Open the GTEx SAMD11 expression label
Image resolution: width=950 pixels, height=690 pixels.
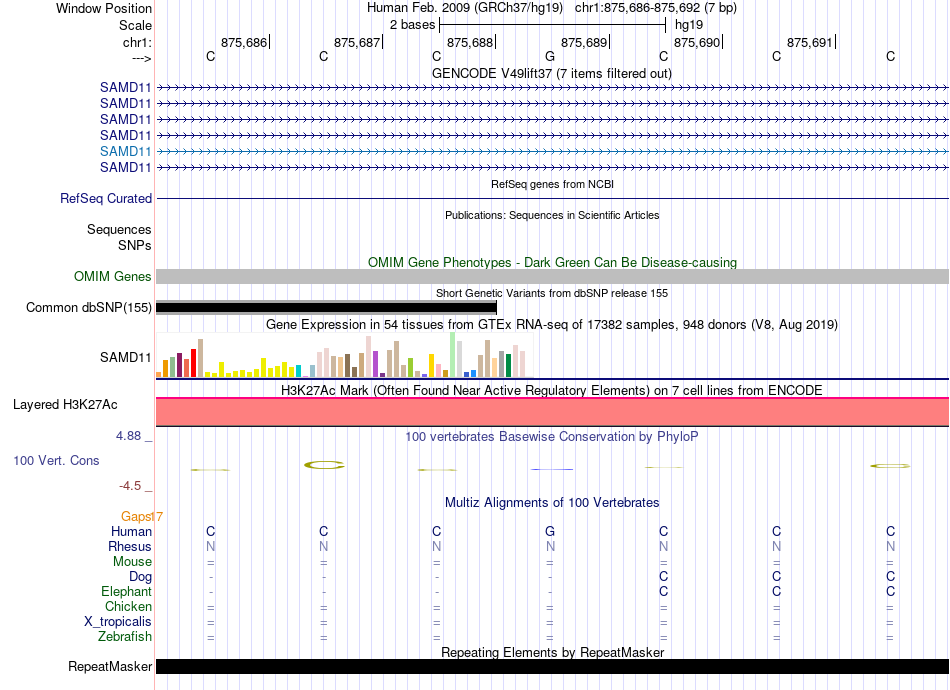pos(125,357)
